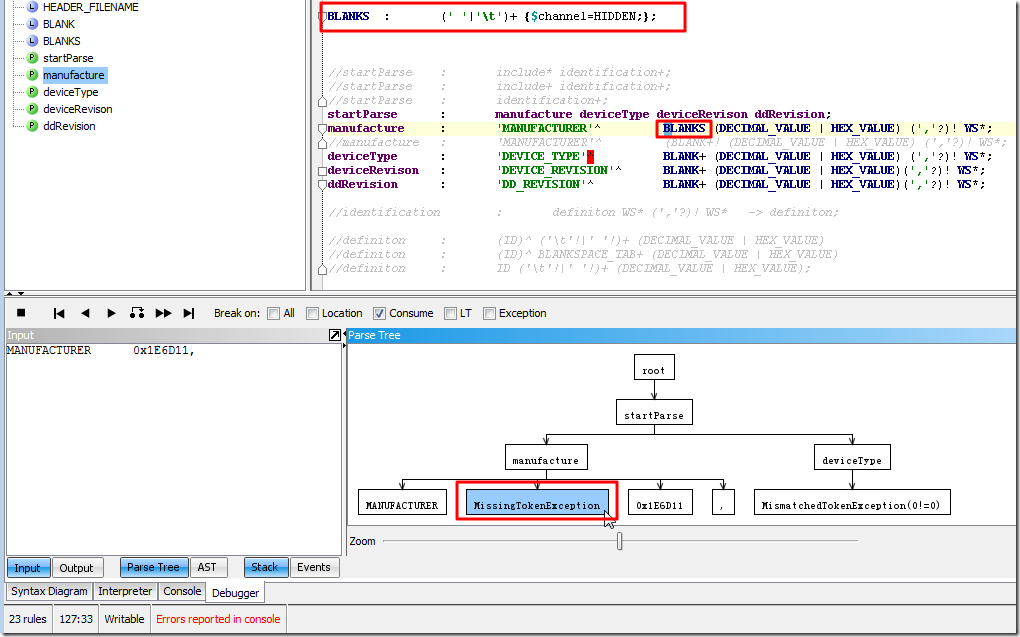
Task: Collapse the ddRevision rule fold marker
Action: [x=322, y=185]
